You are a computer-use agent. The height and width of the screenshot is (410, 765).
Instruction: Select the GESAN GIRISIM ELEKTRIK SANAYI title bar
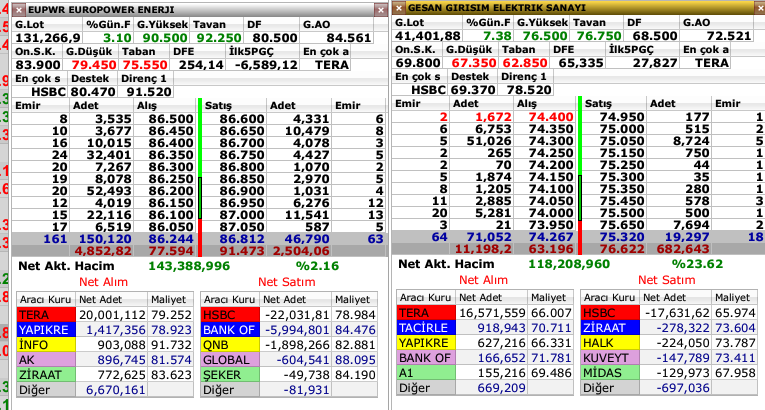(578, 8)
